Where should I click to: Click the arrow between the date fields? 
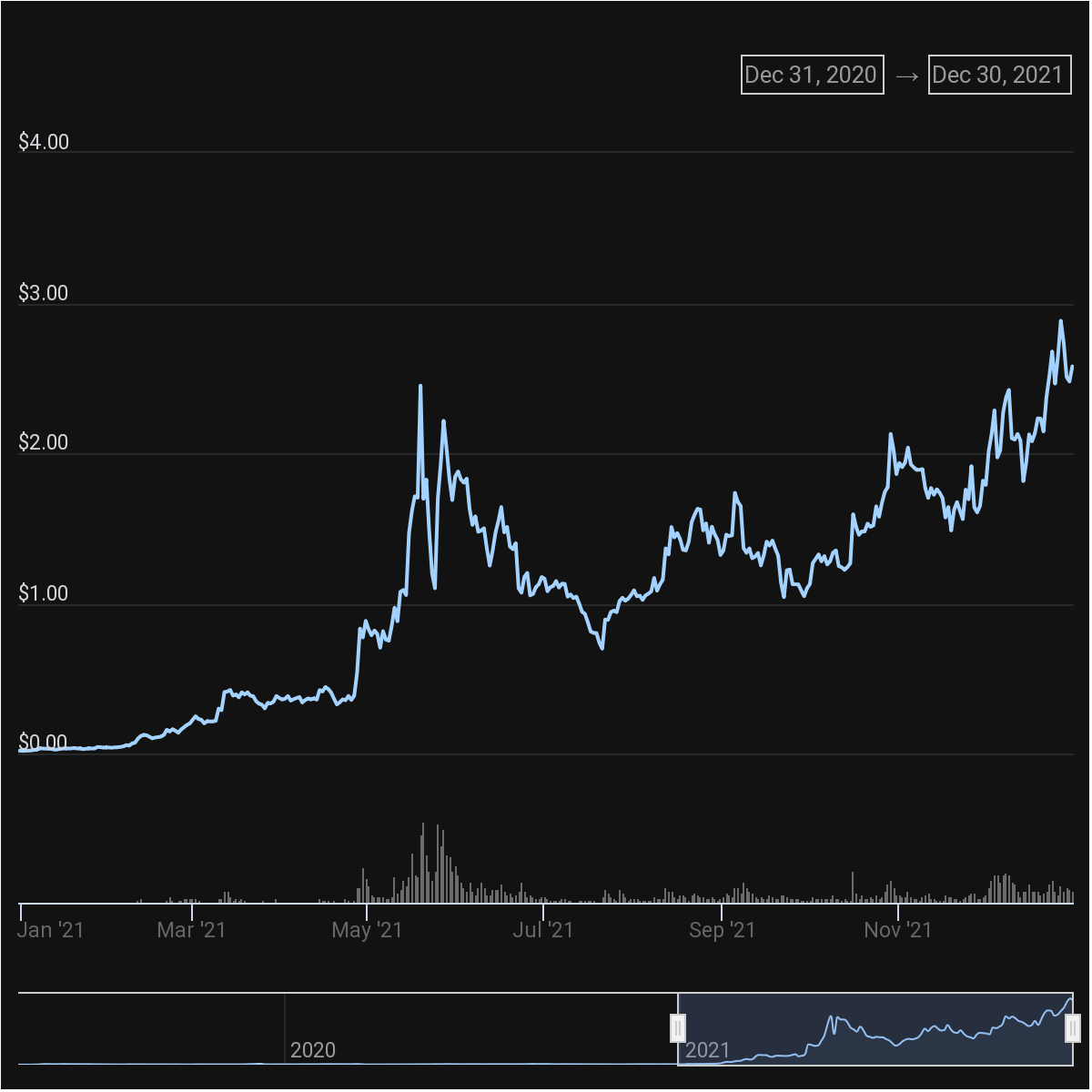906,76
